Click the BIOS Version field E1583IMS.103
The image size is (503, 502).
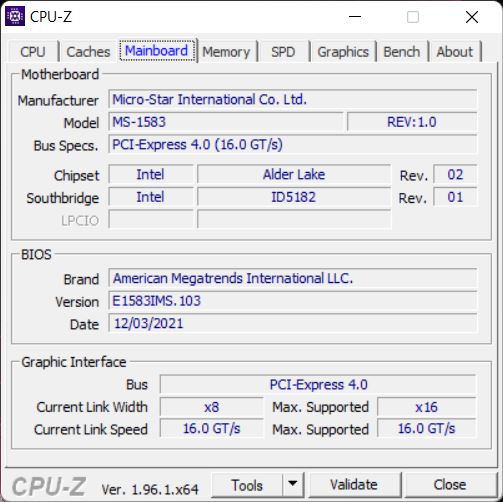coord(293,301)
